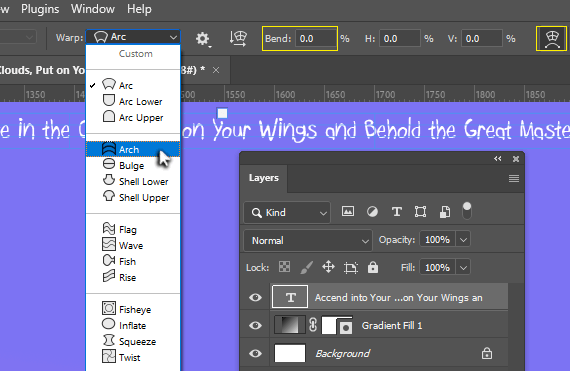Image resolution: width=570 pixels, height=371 pixels.
Task: Select Custom in the warp list
Action: (133, 54)
